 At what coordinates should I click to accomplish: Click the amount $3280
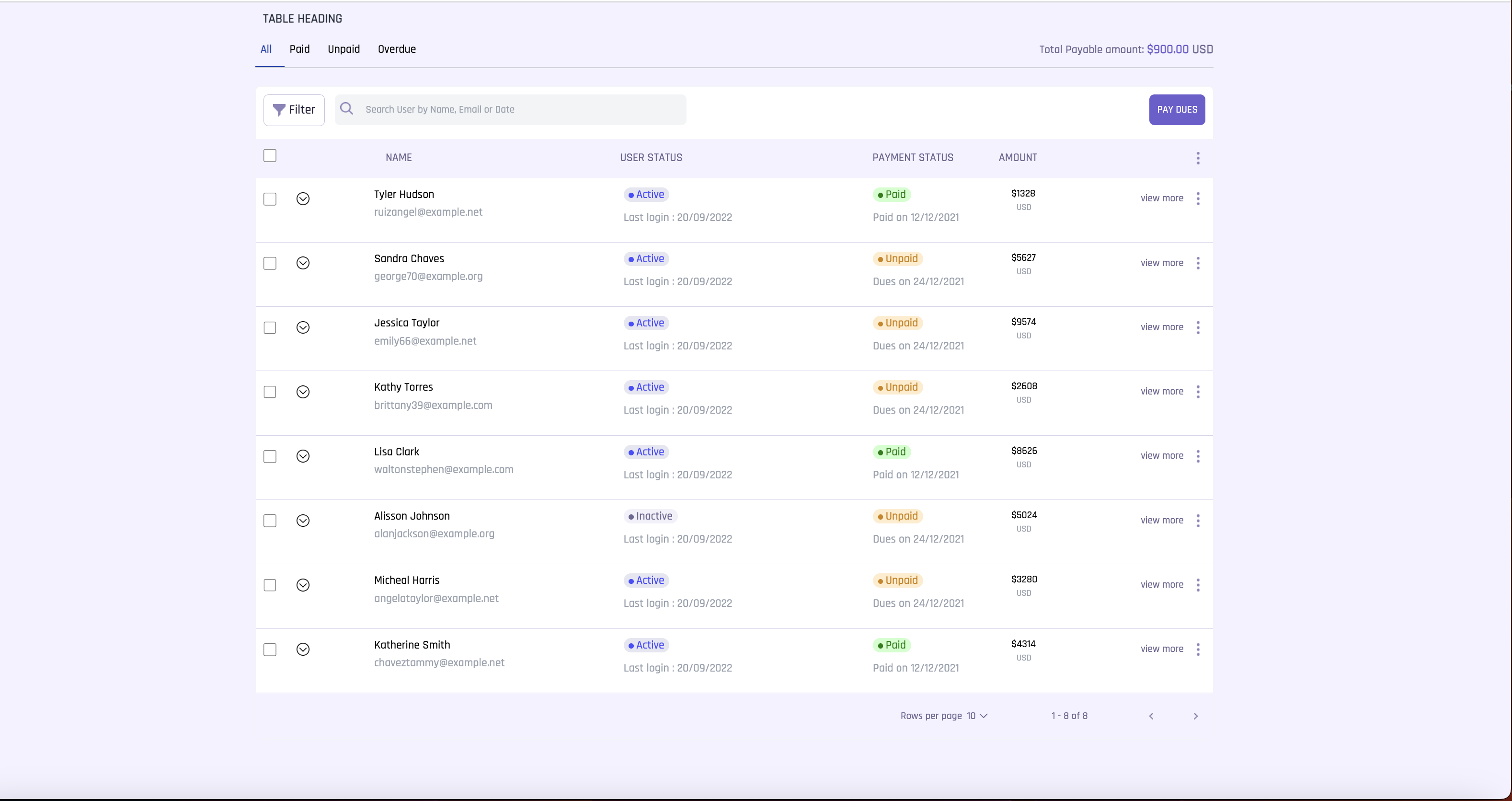tap(1024, 580)
